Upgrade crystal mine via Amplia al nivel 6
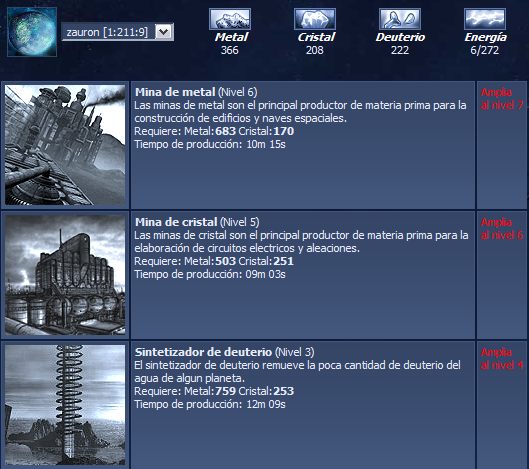The width and height of the screenshot is (529, 469). click(502, 228)
